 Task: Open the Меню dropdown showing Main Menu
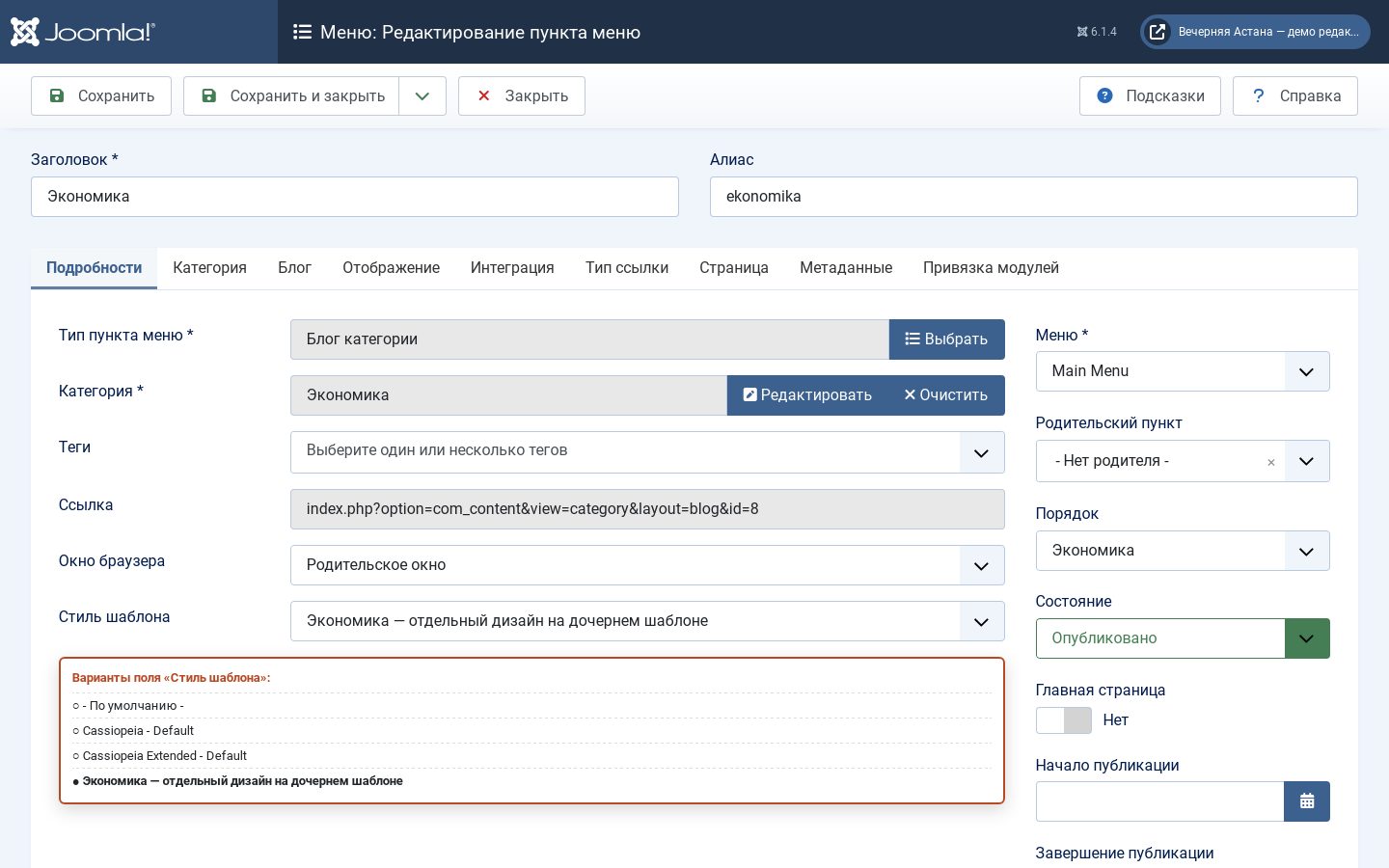click(1183, 371)
